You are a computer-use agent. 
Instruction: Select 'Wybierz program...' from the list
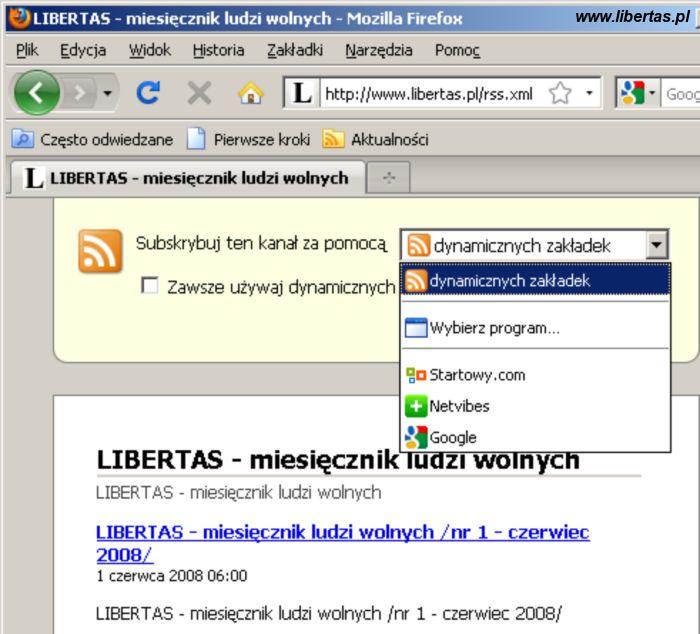click(494, 327)
